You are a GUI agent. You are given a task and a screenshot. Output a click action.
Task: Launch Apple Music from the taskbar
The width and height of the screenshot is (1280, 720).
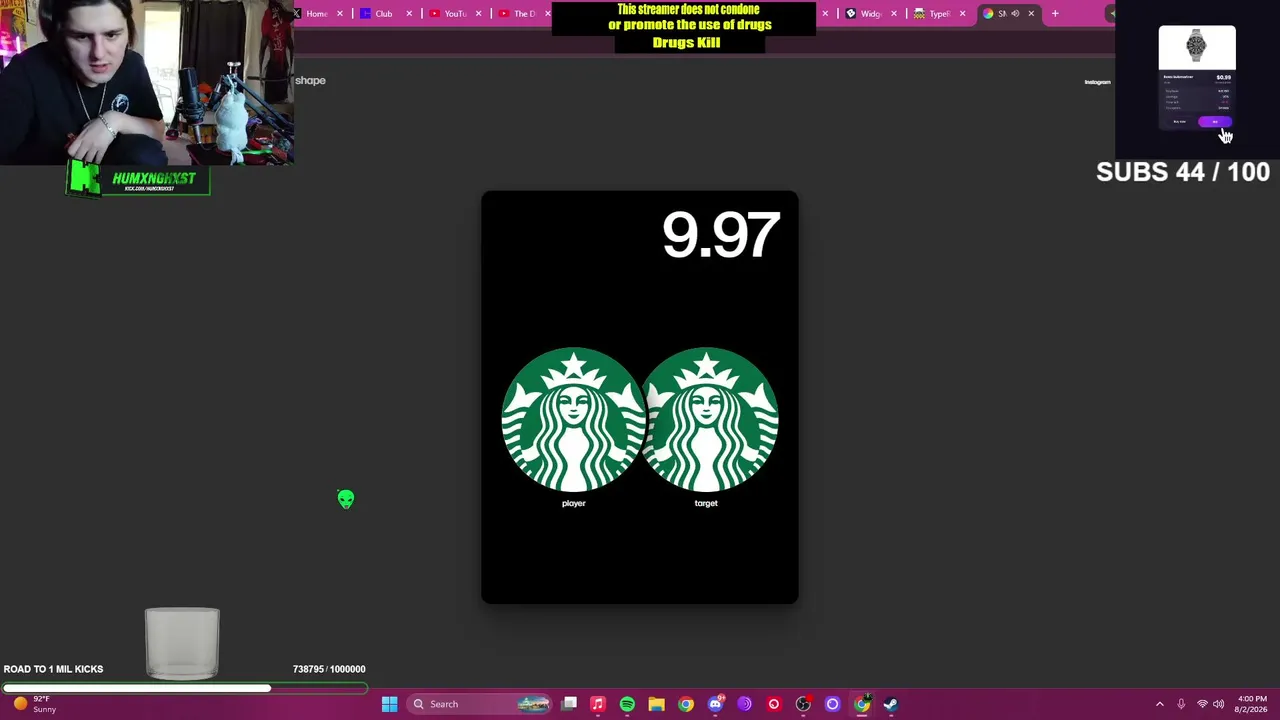pos(598,704)
